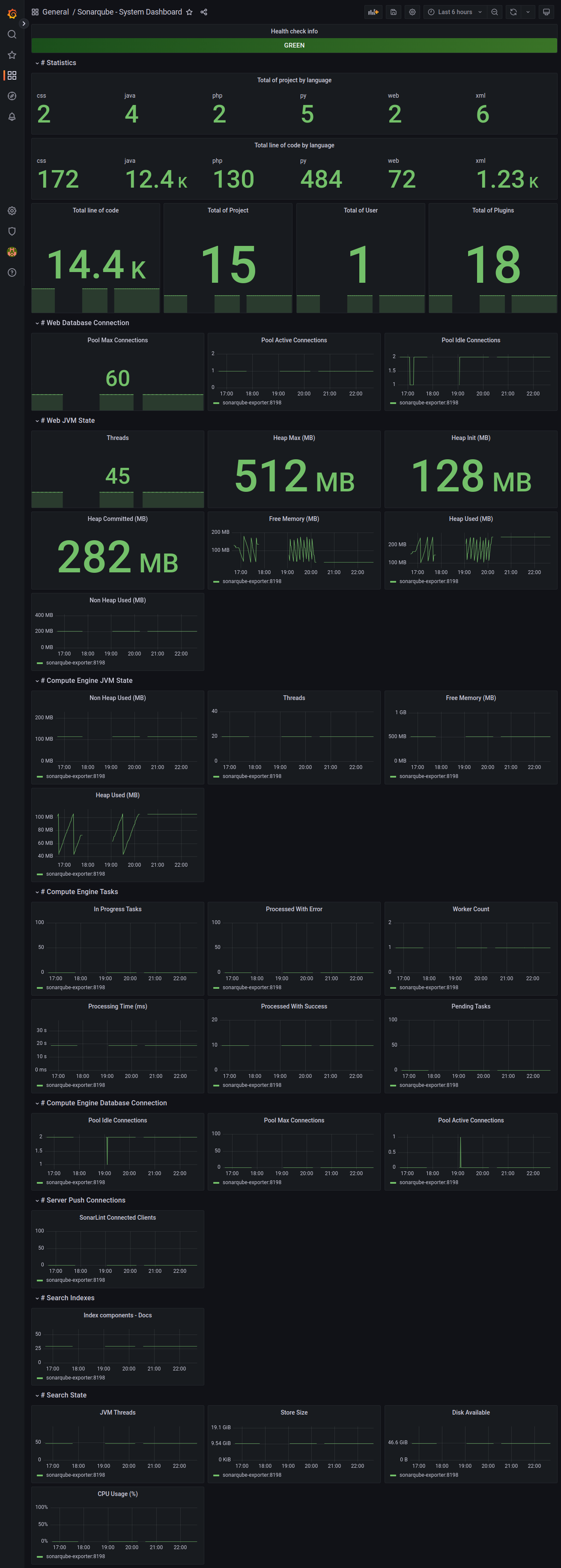
Task: Open the Total of Project panel menu
Action: [x=228, y=211]
